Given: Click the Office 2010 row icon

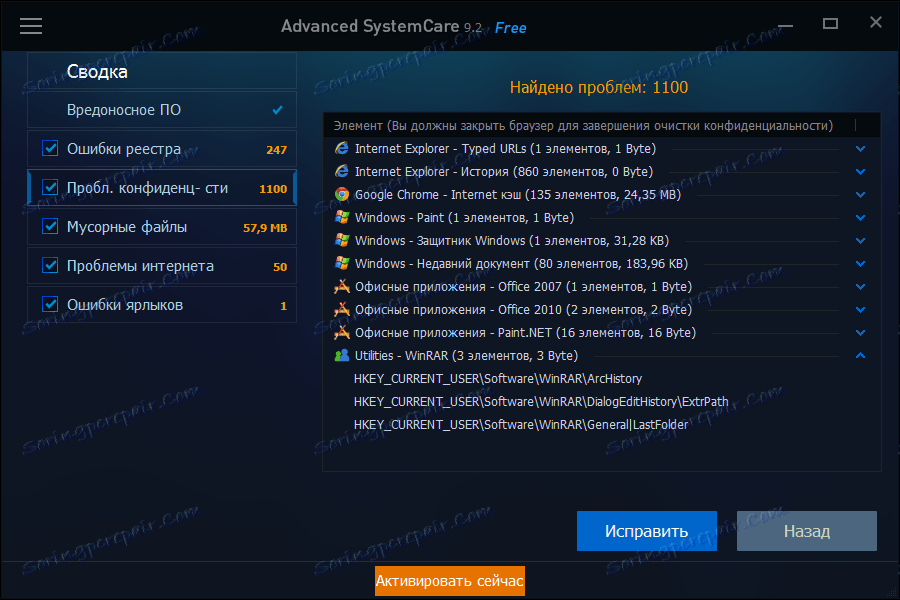Looking at the screenshot, I should point(342,309).
